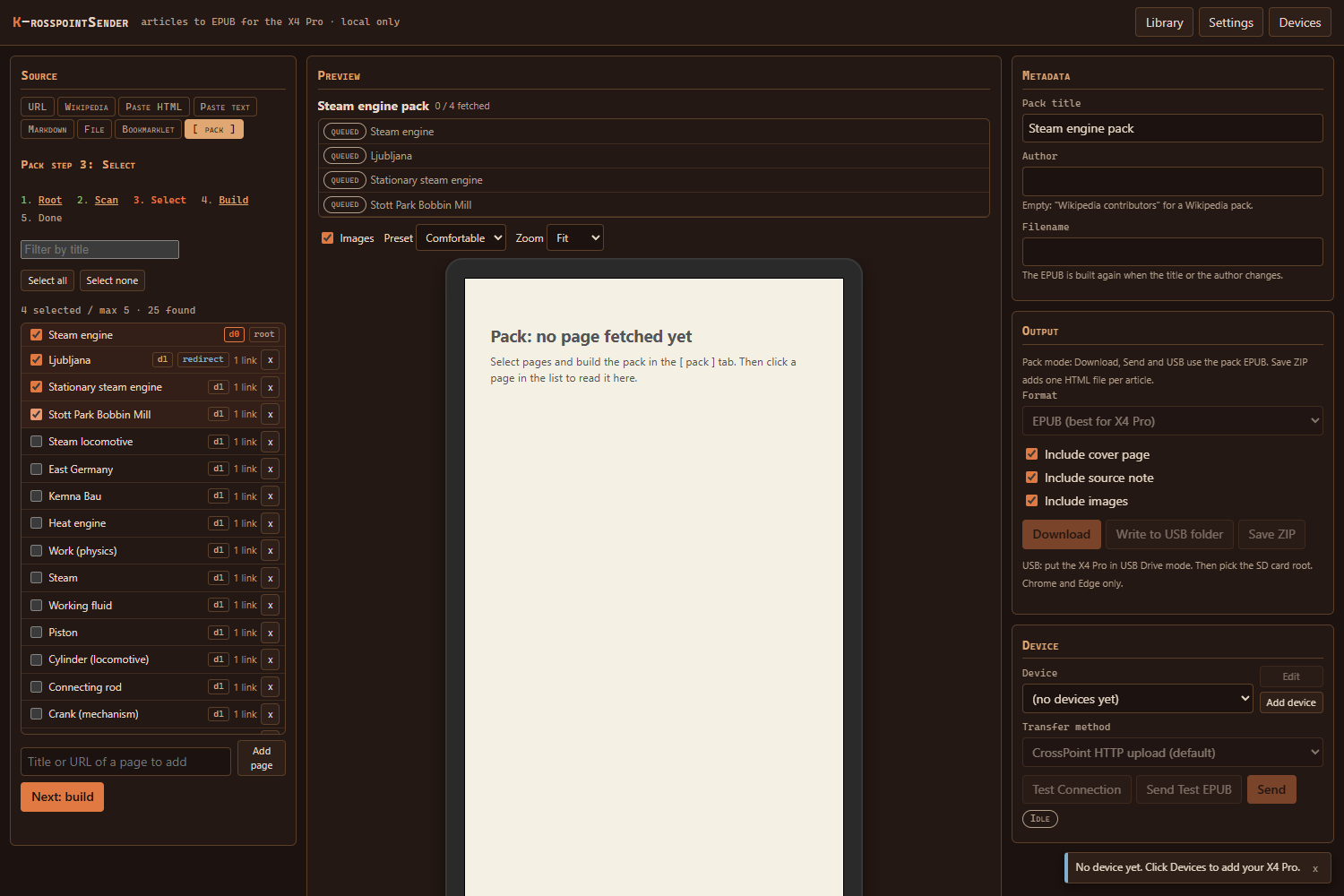This screenshot has width=1344, height=896.
Task: Open the Build step link
Action: pos(234,200)
